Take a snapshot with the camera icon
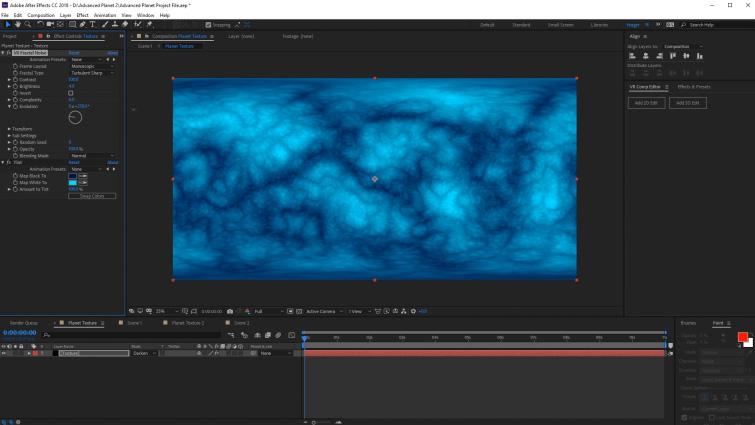755x425 pixels. click(230, 311)
